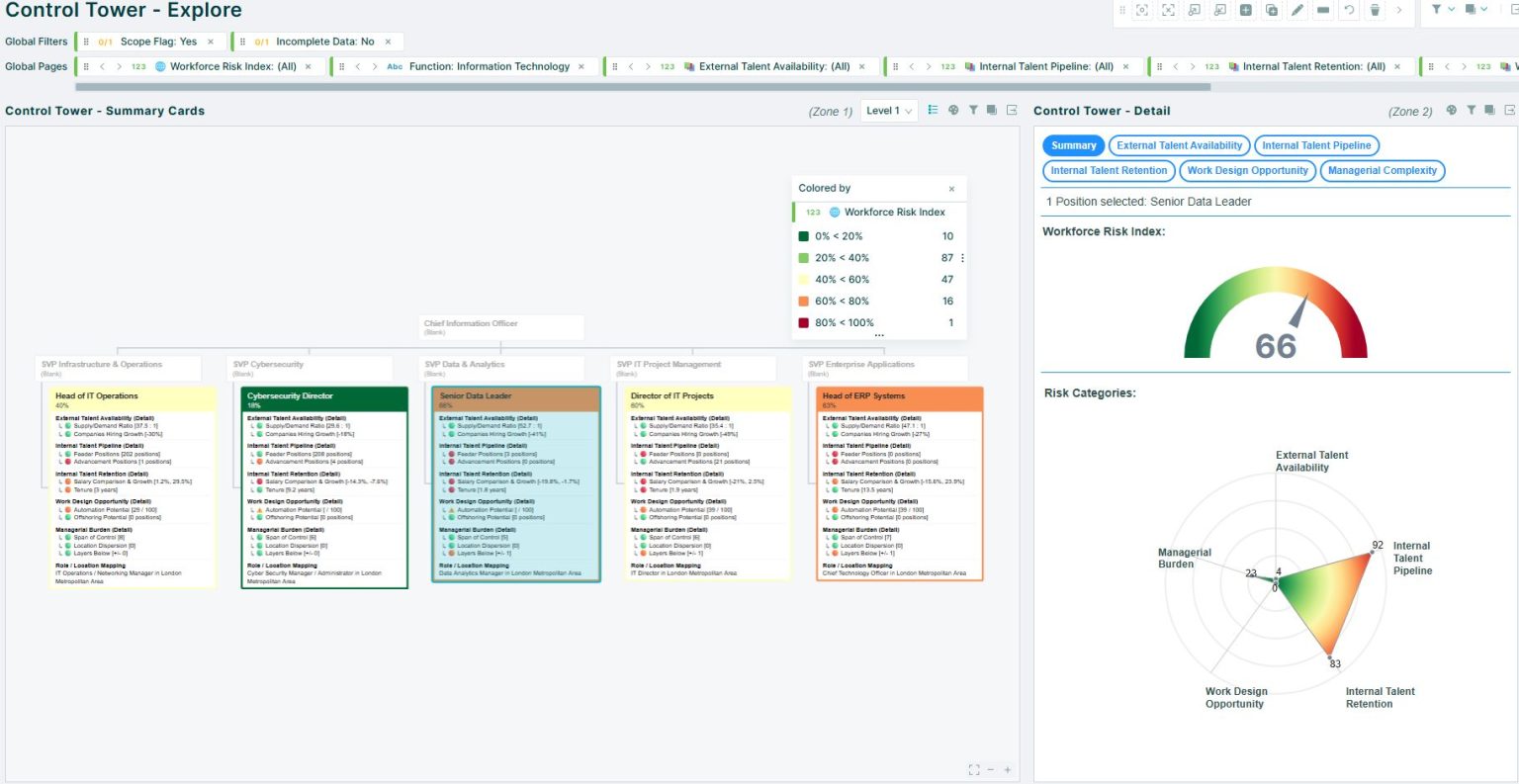Screen dimensions: 1519x784
Task: Click the add plus square icon
Action: (1246, 10)
